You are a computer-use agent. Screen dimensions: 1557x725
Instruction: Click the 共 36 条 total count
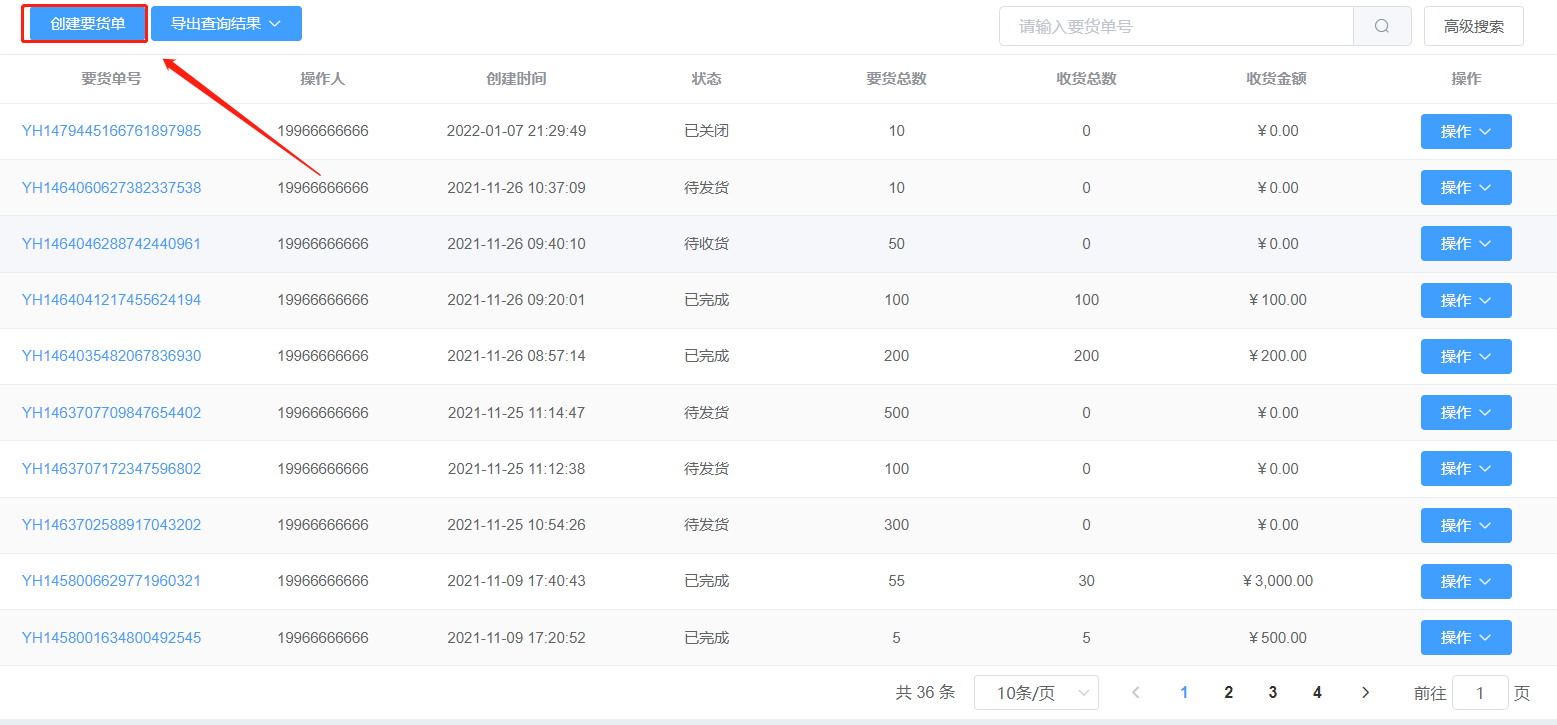point(925,692)
